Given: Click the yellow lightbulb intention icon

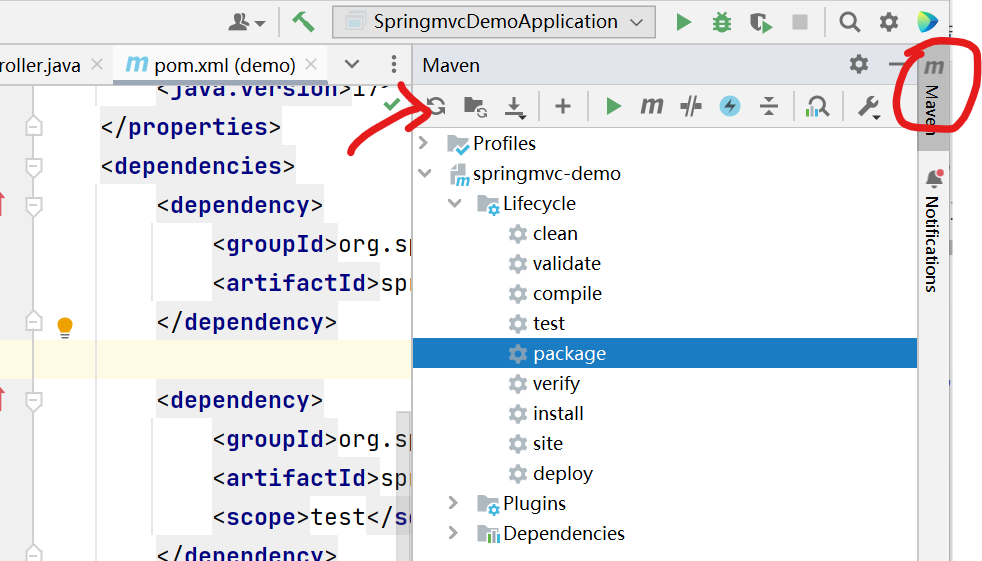Looking at the screenshot, I should pyautogui.click(x=65, y=327).
